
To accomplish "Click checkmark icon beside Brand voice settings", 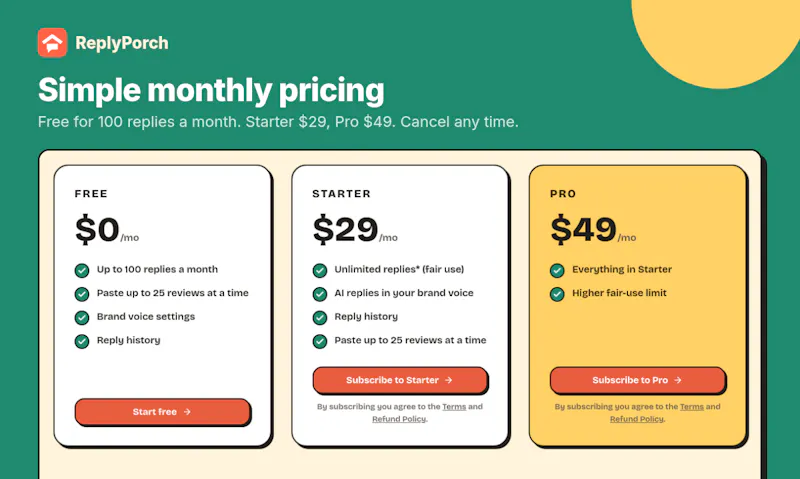I will (x=82, y=317).
